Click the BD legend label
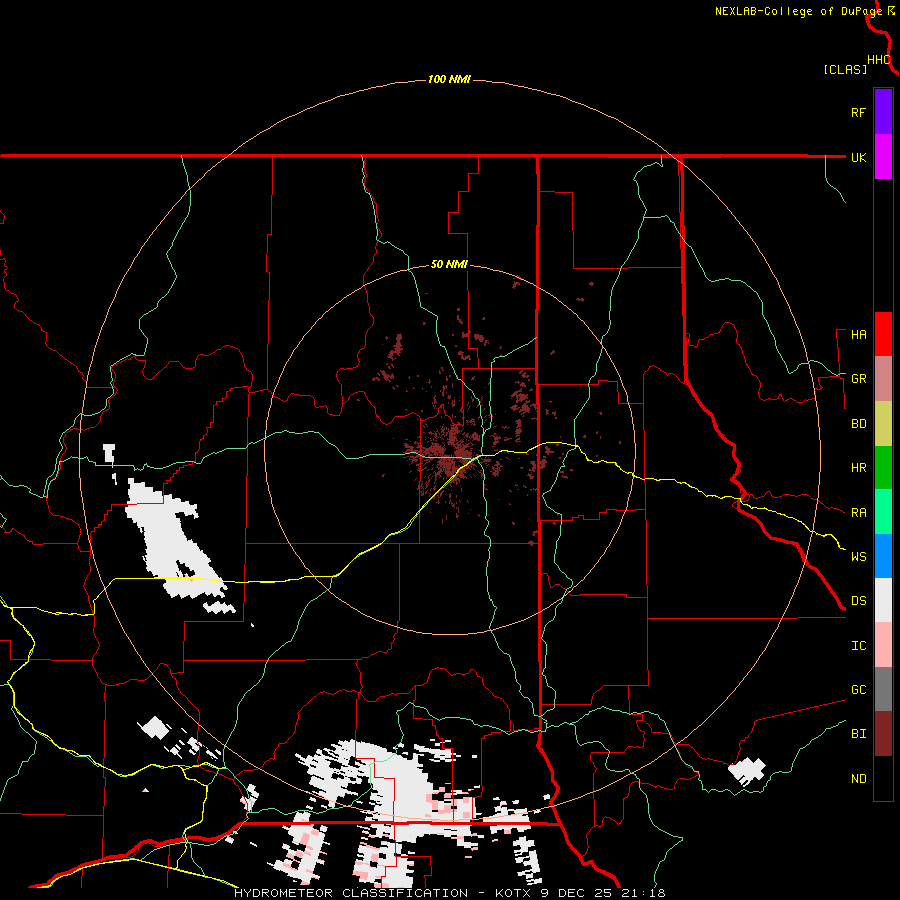This screenshot has height=900, width=900. [858, 424]
